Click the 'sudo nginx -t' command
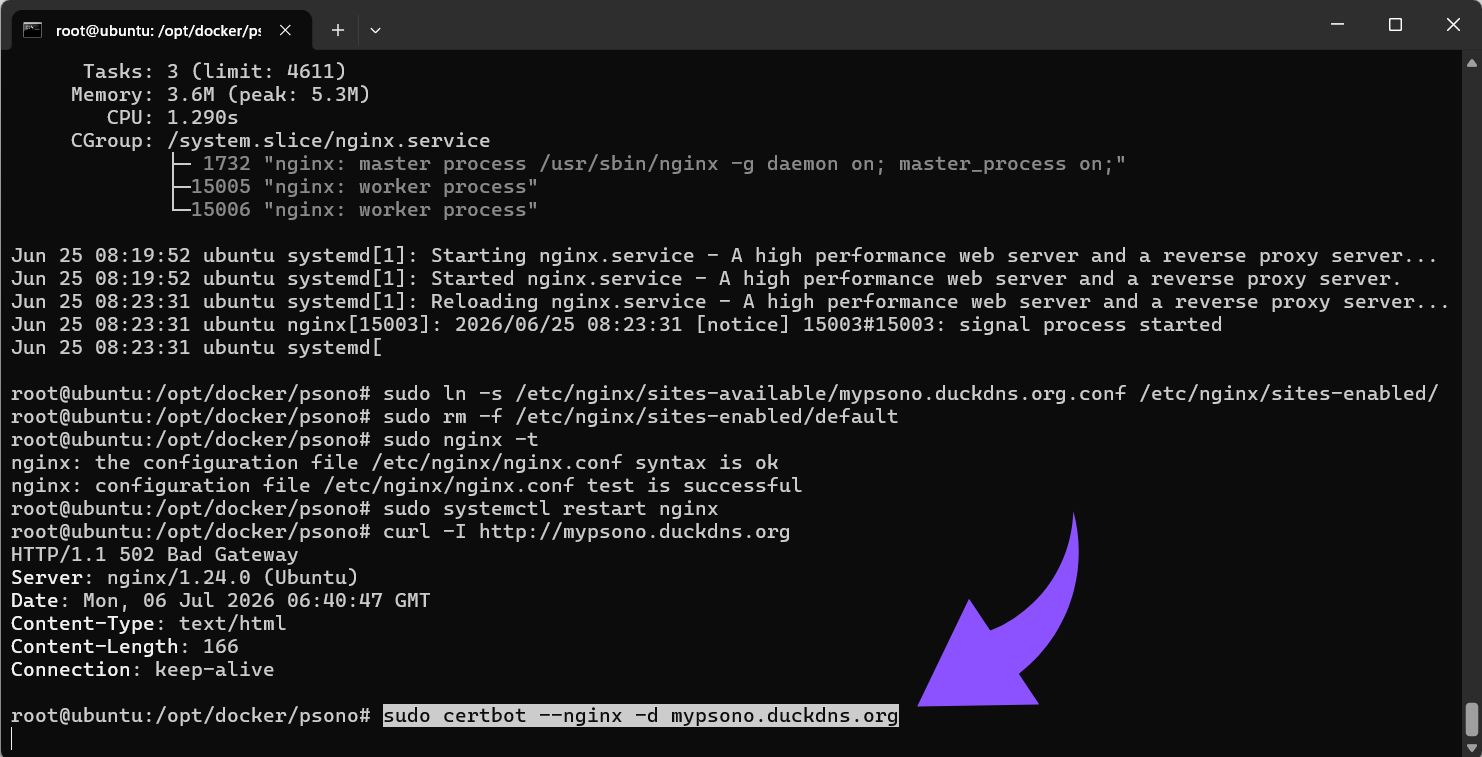This screenshot has width=1482, height=757. coord(461,440)
